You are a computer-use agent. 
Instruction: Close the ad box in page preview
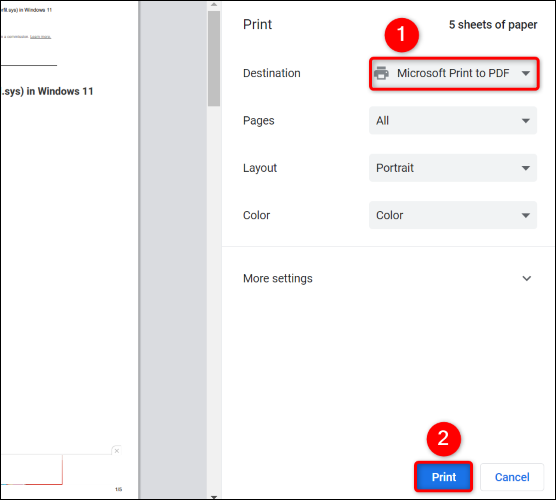117,451
